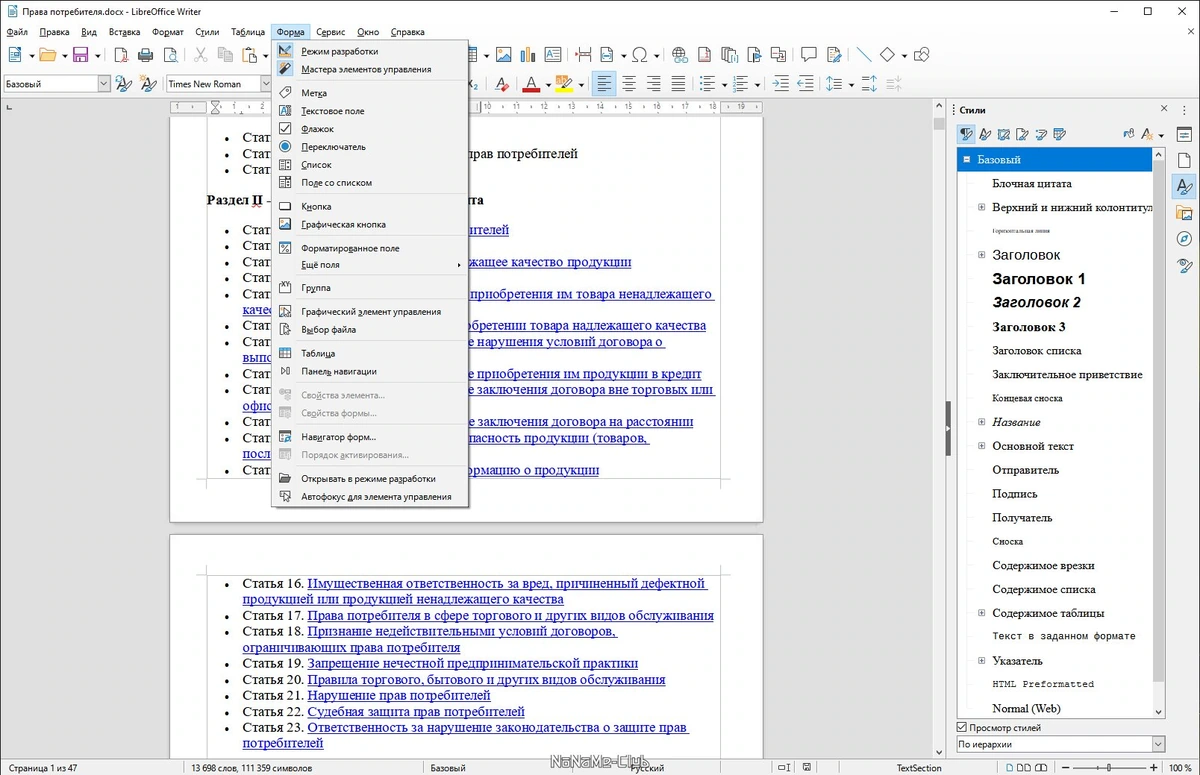Center-align text with toolbar icon
The image size is (1200, 775).
(628, 84)
